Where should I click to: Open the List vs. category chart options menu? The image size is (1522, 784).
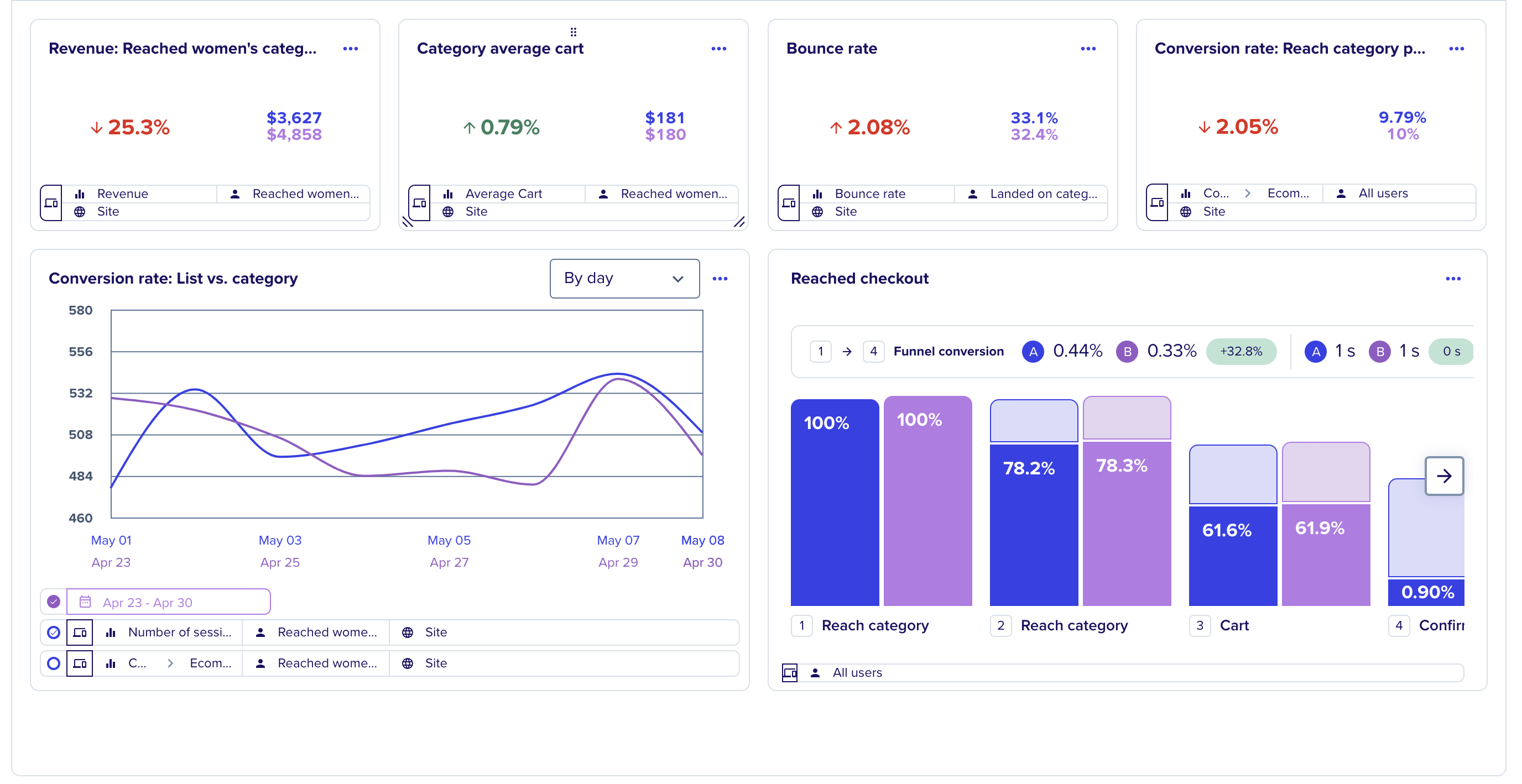click(x=720, y=278)
